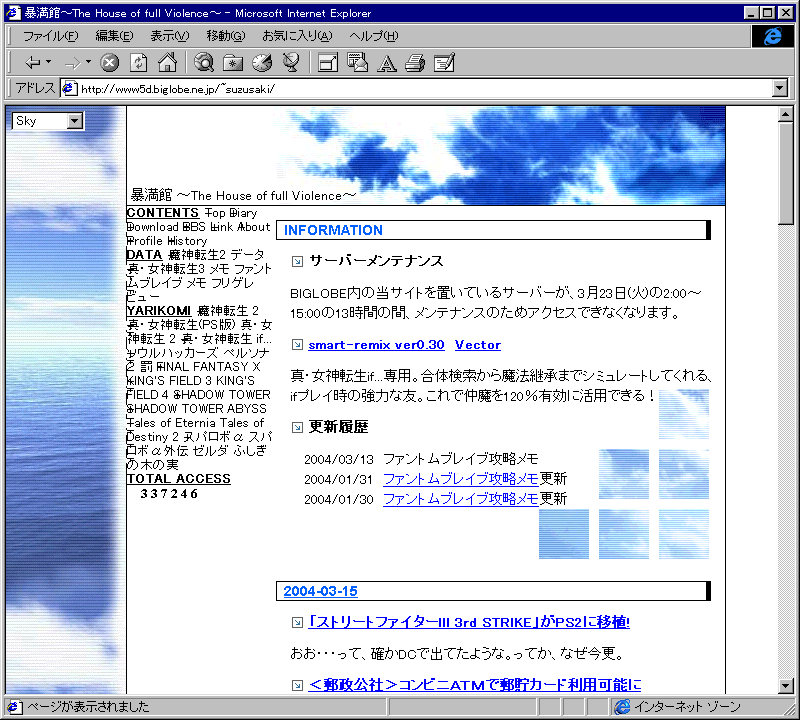Open ファントムブレイブ攻略メモ link dated 2004/01/30
Image resolution: width=800 pixels, height=720 pixels.
point(461,499)
